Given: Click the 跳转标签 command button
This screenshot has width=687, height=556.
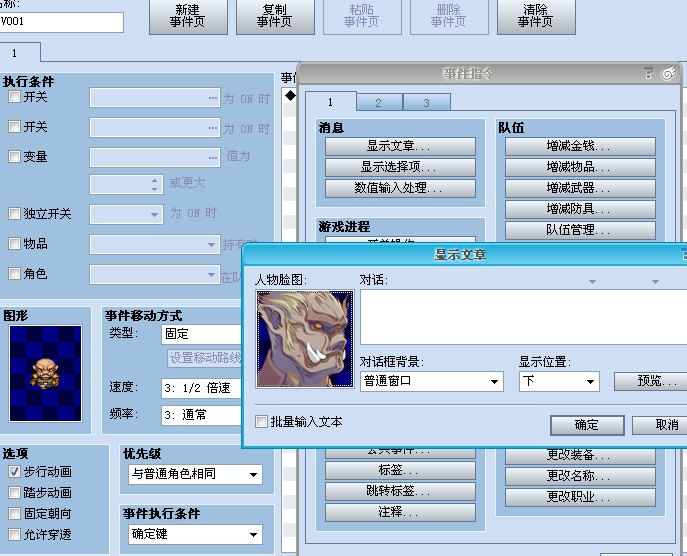Looking at the screenshot, I should (x=400, y=491).
